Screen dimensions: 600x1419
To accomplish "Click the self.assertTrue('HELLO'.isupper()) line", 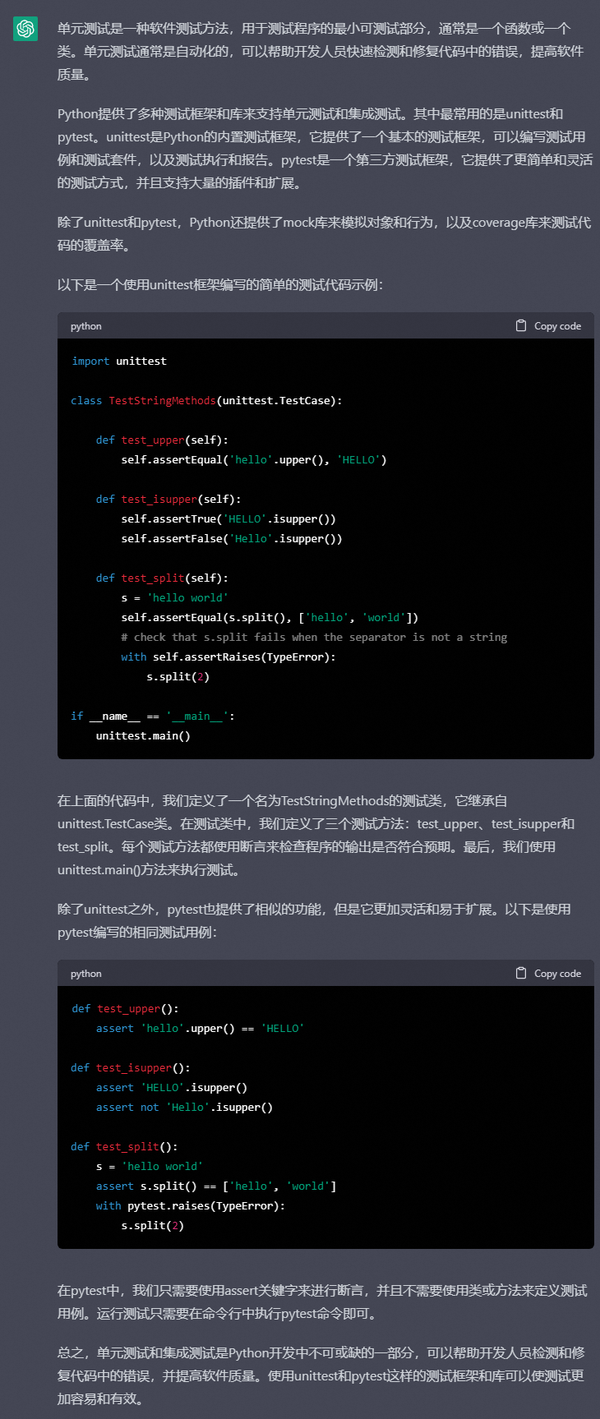I will pyautogui.click(x=229, y=519).
